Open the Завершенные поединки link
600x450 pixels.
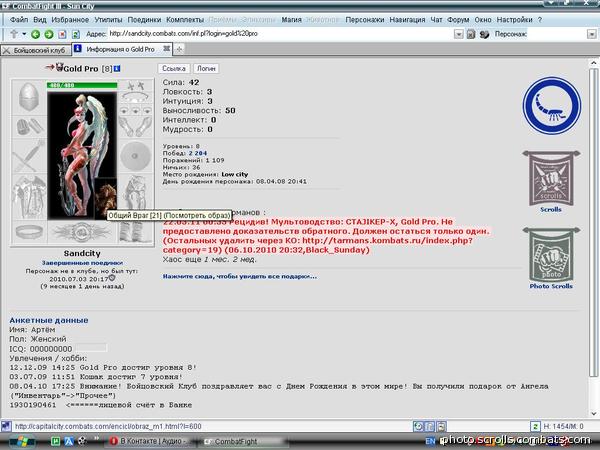[x=82, y=263]
